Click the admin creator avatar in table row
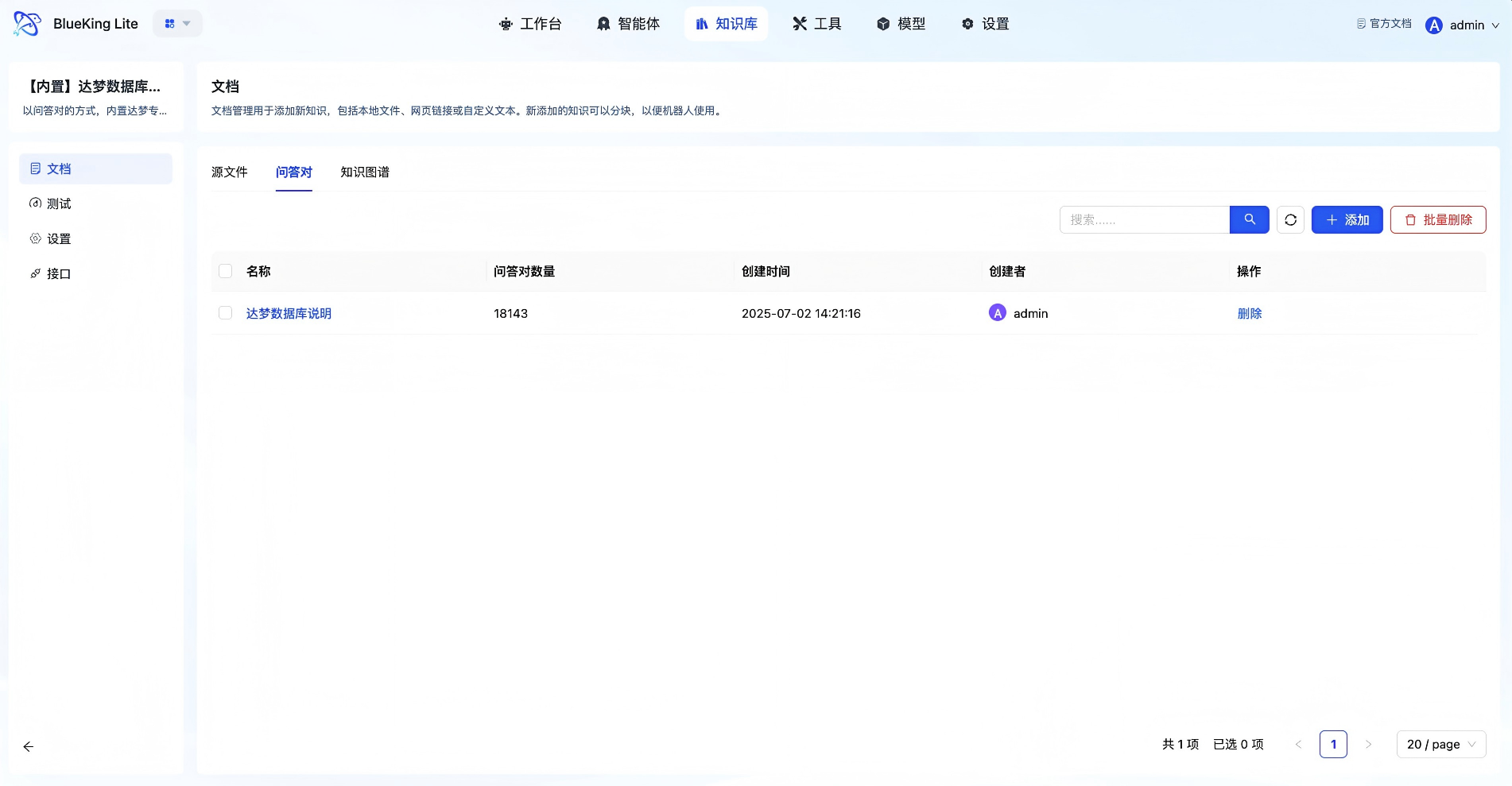Screen dimensions: 1512x786 pos(998,313)
